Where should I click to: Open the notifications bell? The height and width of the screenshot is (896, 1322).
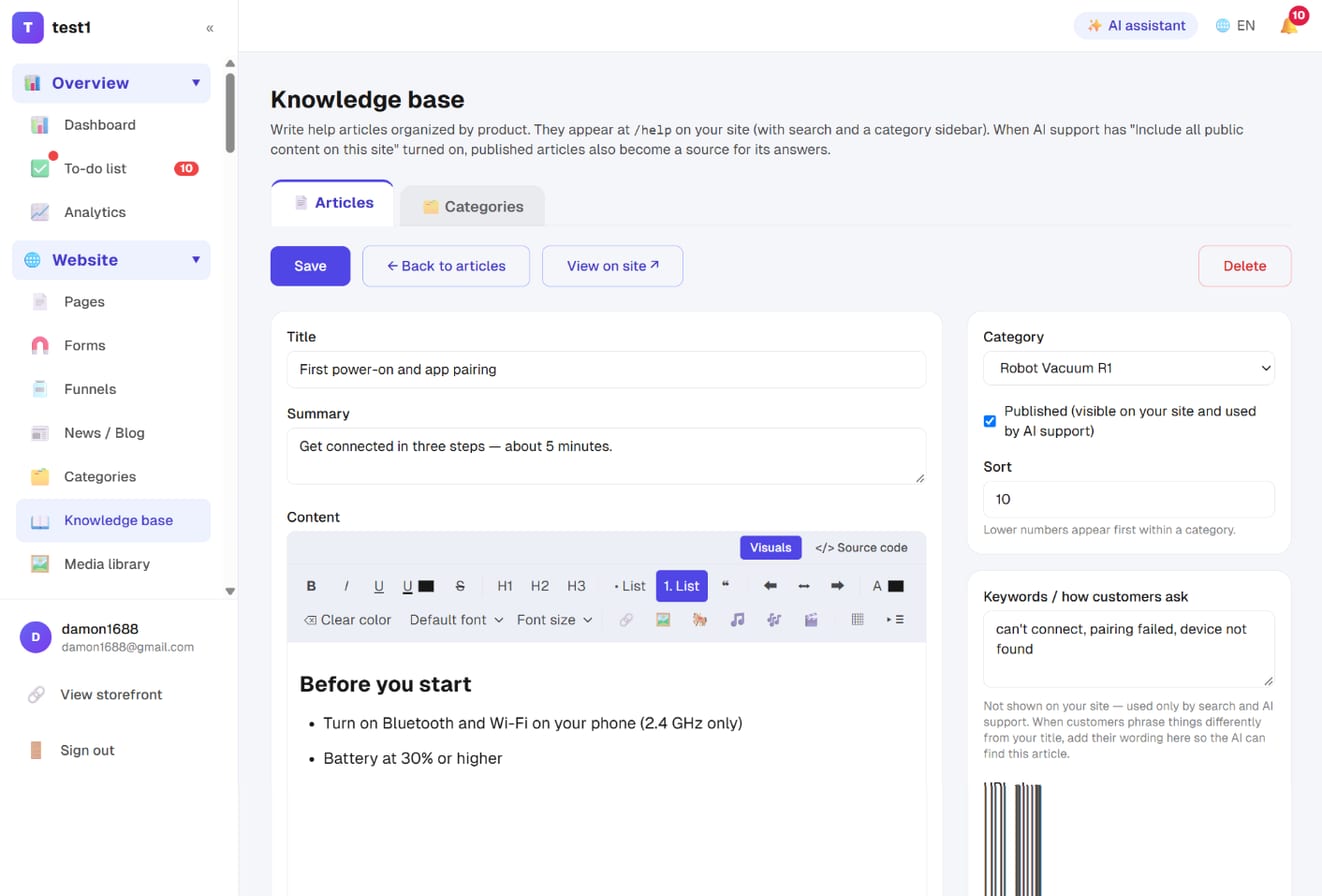coord(1289,25)
